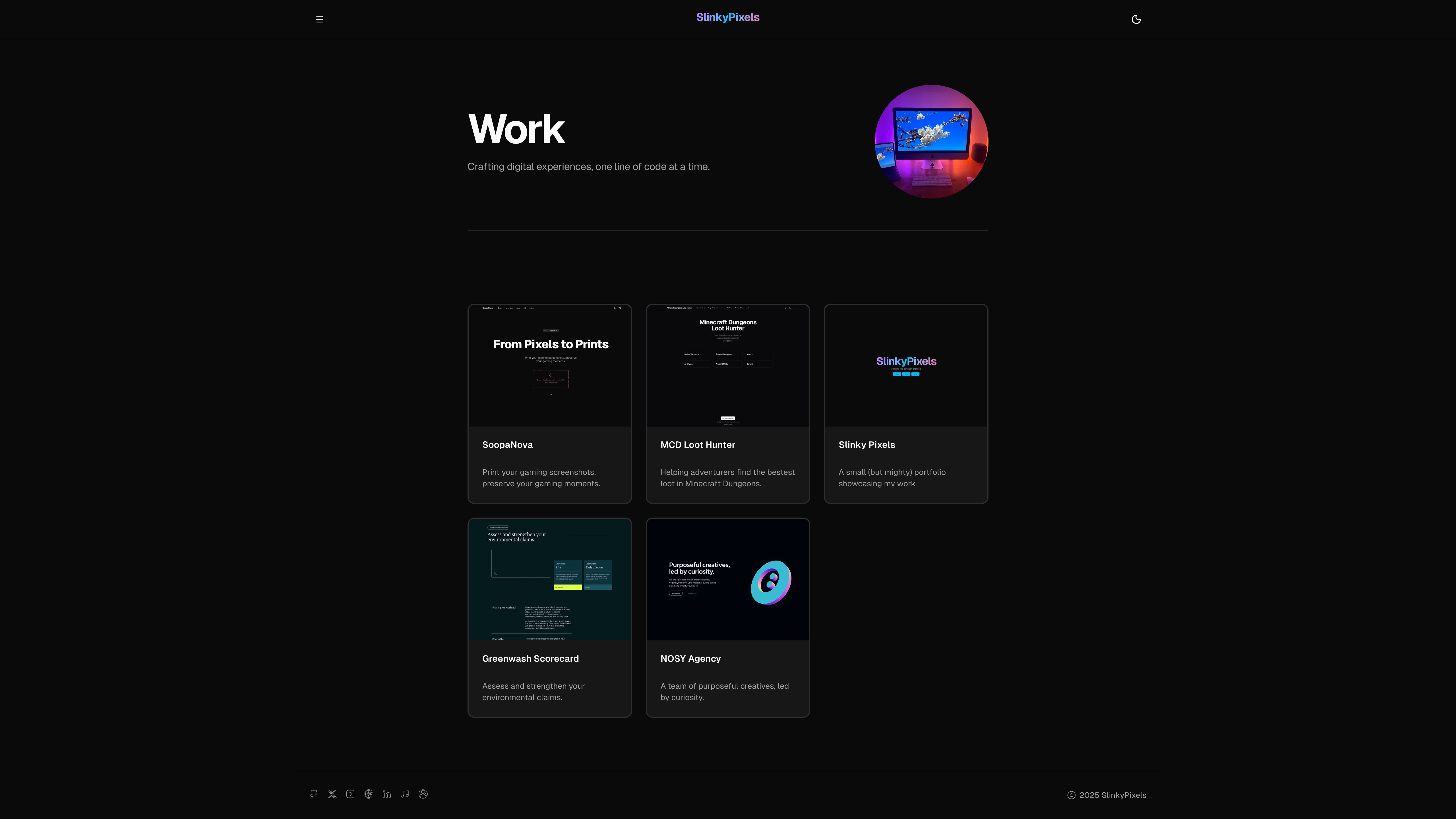This screenshot has width=1456, height=819.
Task: Open the Instagram footer icon
Action: pyautogui.click(x=350, y=794)
